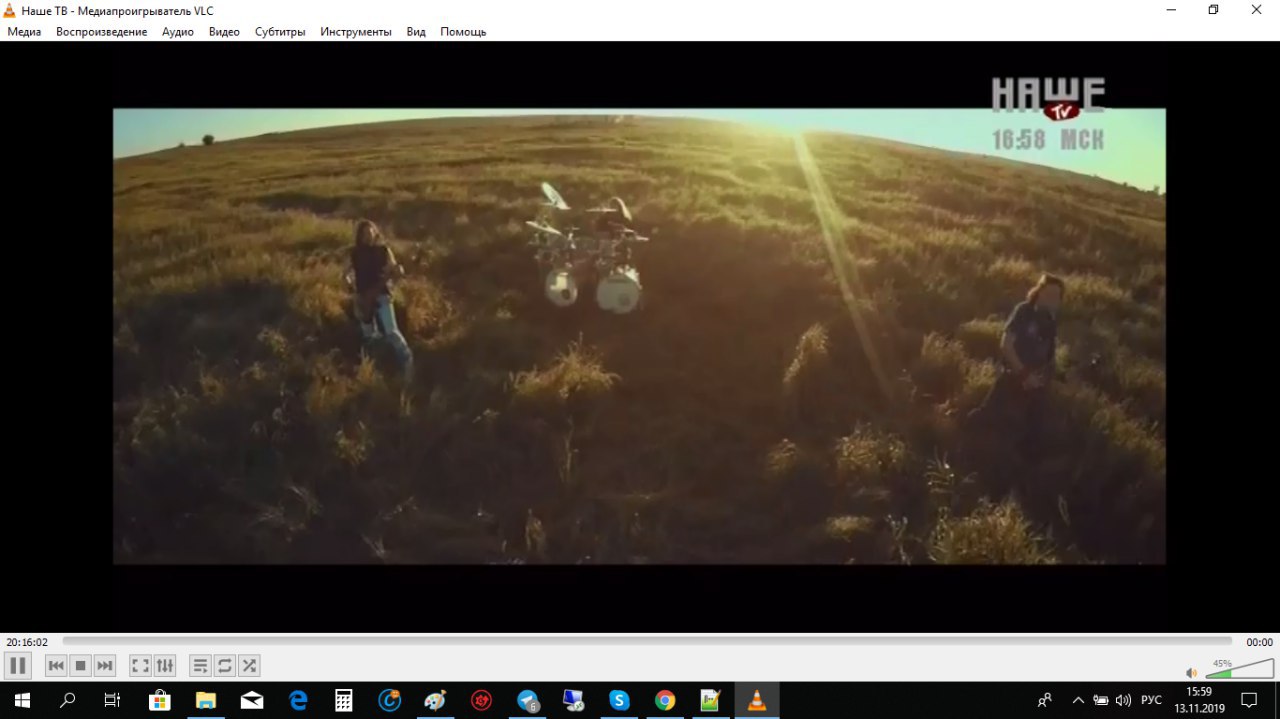The height and width of the screenshot is (719, 1280).
Task: Show hidden system tray icons
Action: click(1078, 700)
